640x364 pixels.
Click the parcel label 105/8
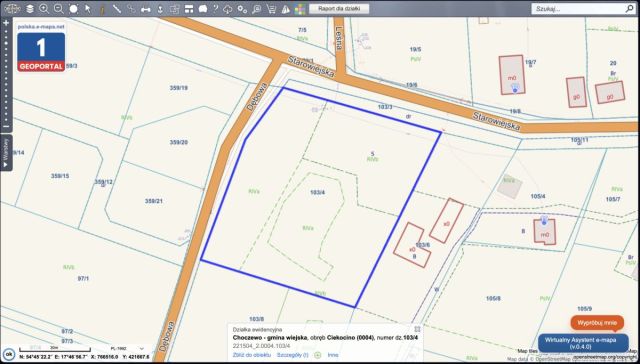(493, 298)
